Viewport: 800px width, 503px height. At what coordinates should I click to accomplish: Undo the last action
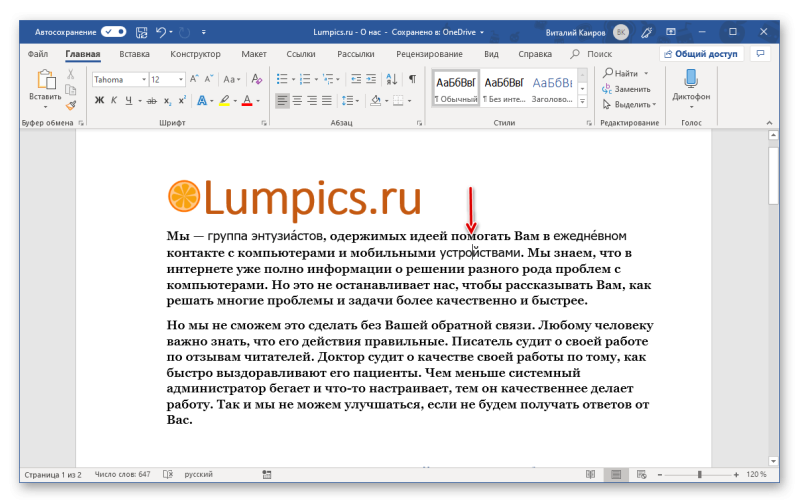click(x=161, y=32)
